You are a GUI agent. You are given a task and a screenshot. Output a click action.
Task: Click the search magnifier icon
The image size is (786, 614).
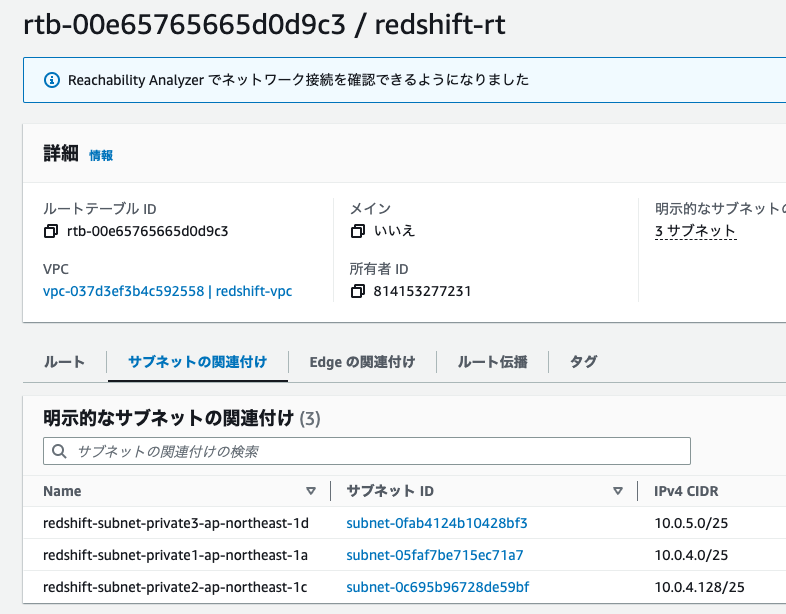[59, 451]
